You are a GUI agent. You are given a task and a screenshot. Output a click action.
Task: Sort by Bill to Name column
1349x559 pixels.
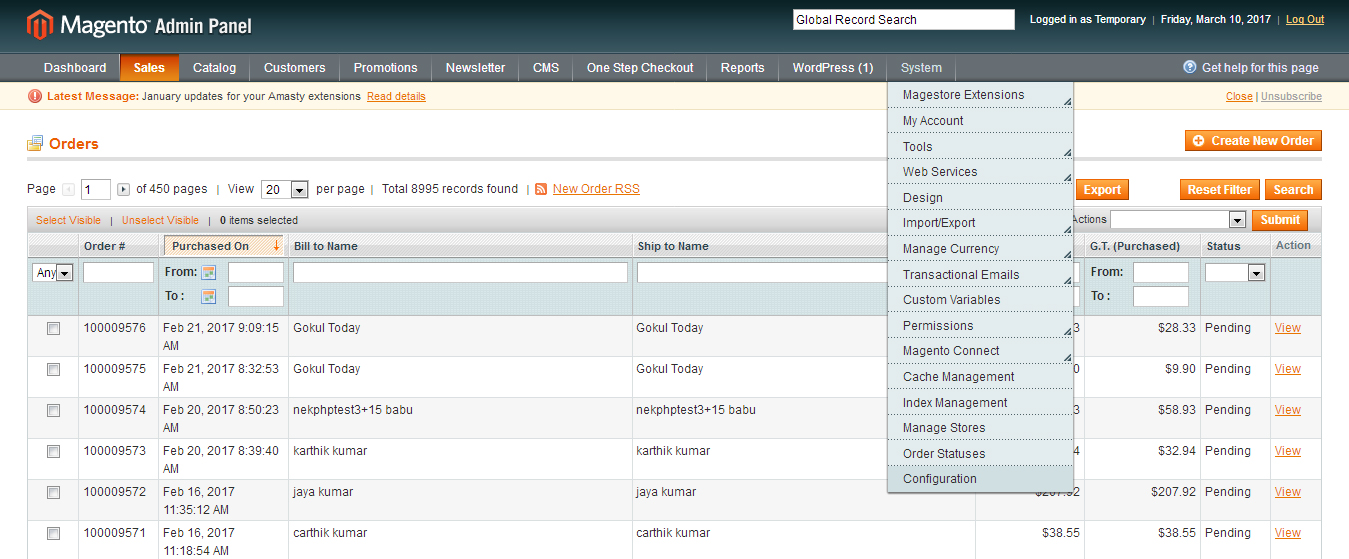pos(325,246)
